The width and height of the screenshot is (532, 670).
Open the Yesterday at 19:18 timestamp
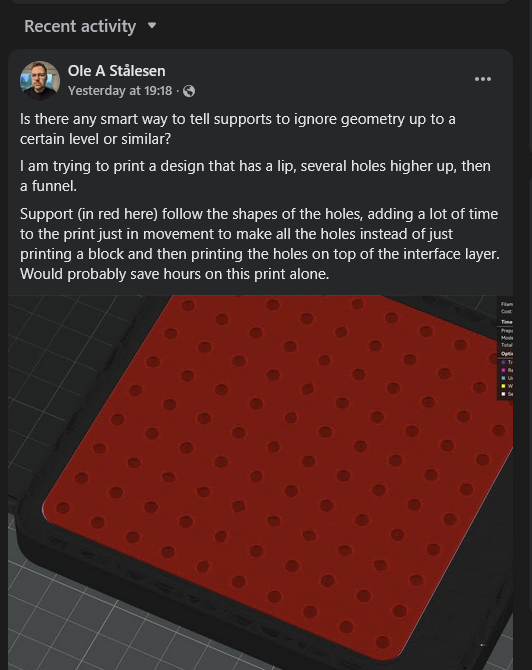click(120, 91)
